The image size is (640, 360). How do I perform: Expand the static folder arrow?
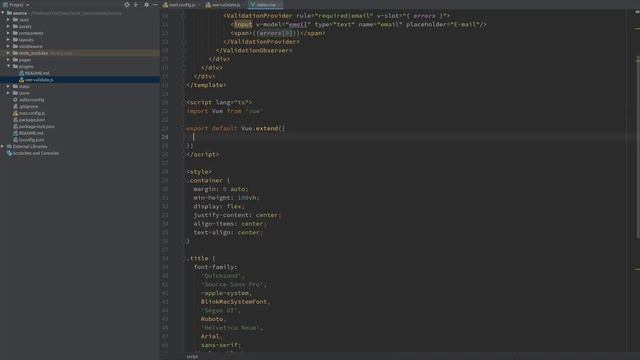(x=8, y=86)
